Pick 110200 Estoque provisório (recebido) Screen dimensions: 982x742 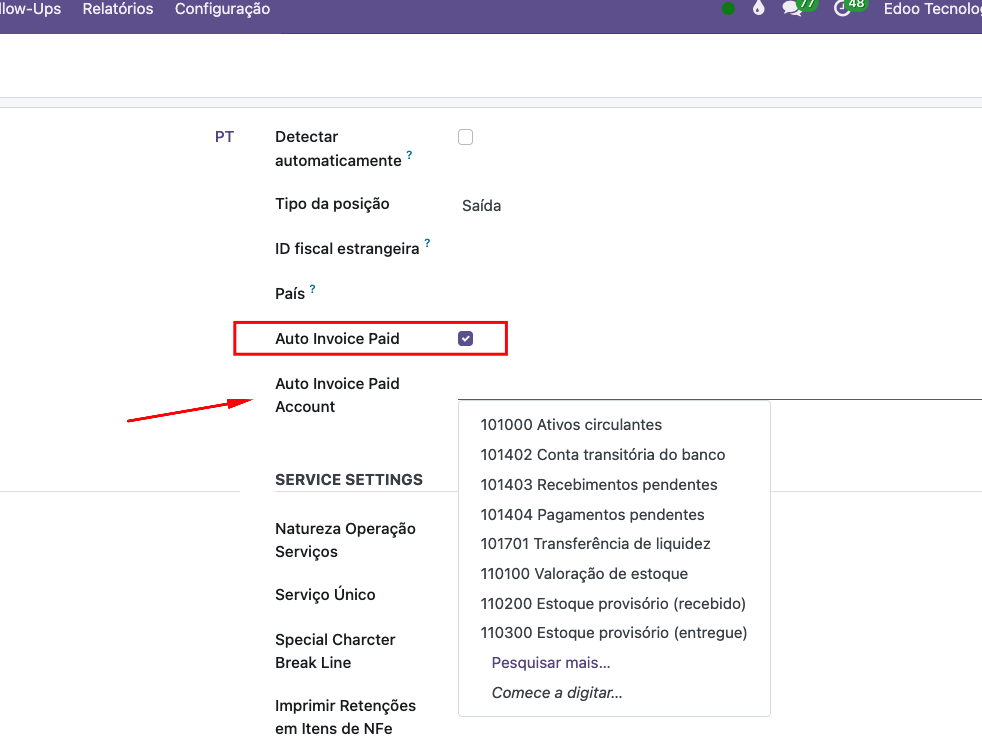click(x=614, y=604)
